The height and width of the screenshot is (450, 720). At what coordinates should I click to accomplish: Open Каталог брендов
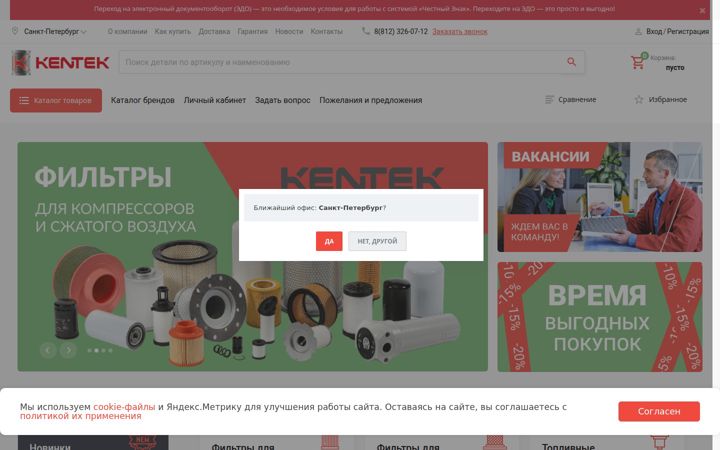[x=142, y=100]
